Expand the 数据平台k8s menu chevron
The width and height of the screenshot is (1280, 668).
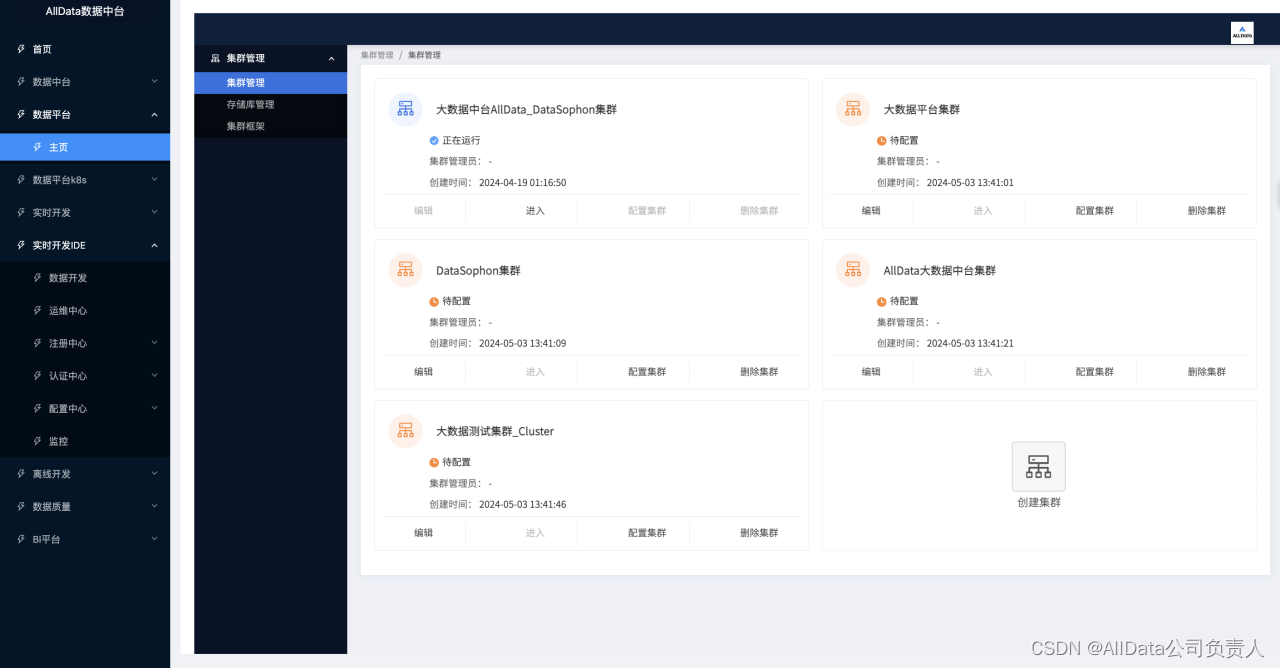coord(154,180)
